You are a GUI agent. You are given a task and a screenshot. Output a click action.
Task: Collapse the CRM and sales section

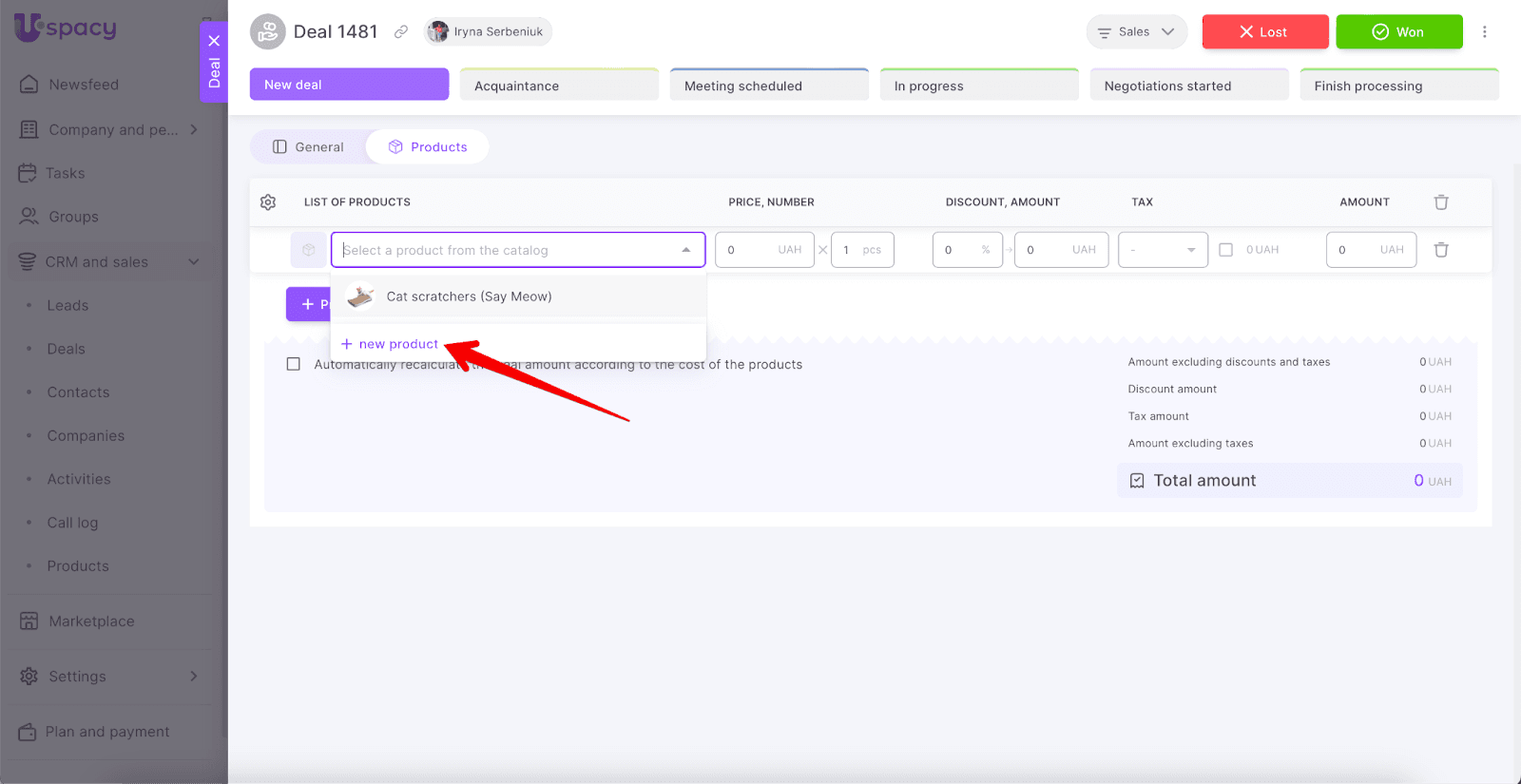194,262
